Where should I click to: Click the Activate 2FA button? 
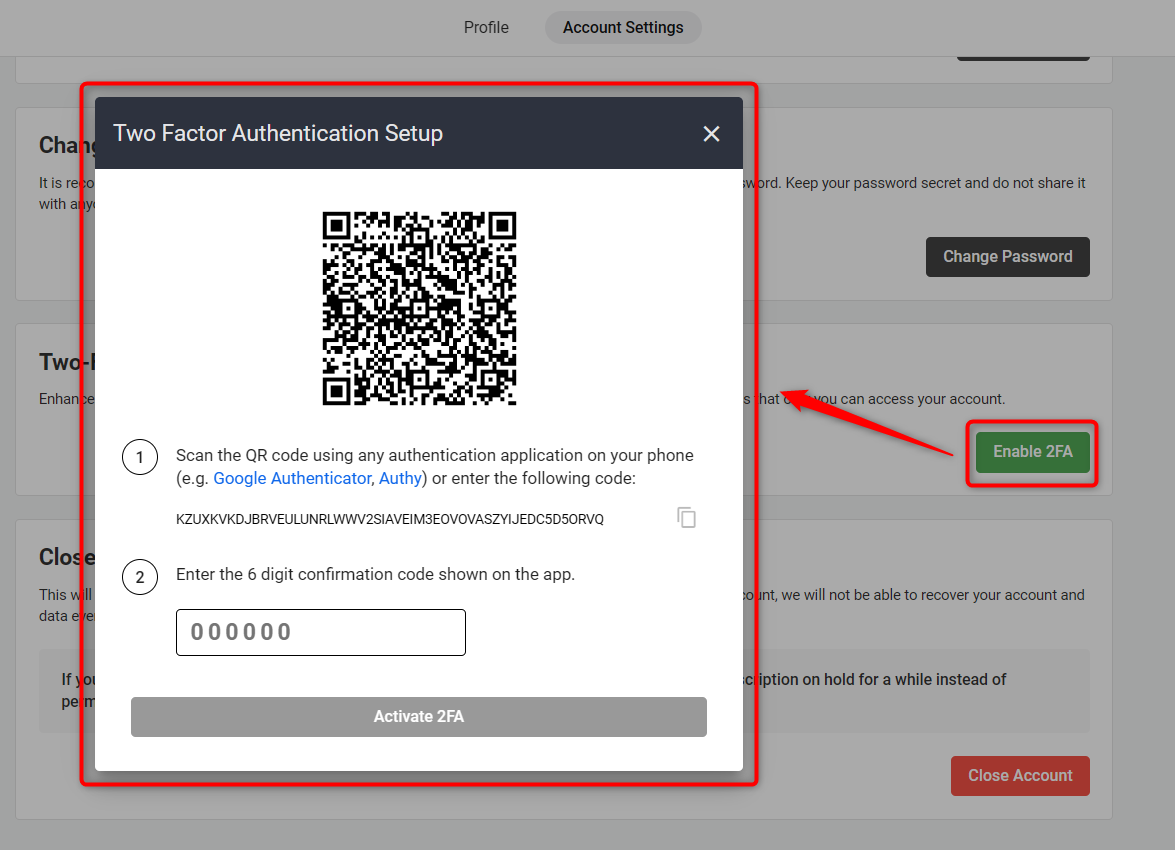[419, 717]
